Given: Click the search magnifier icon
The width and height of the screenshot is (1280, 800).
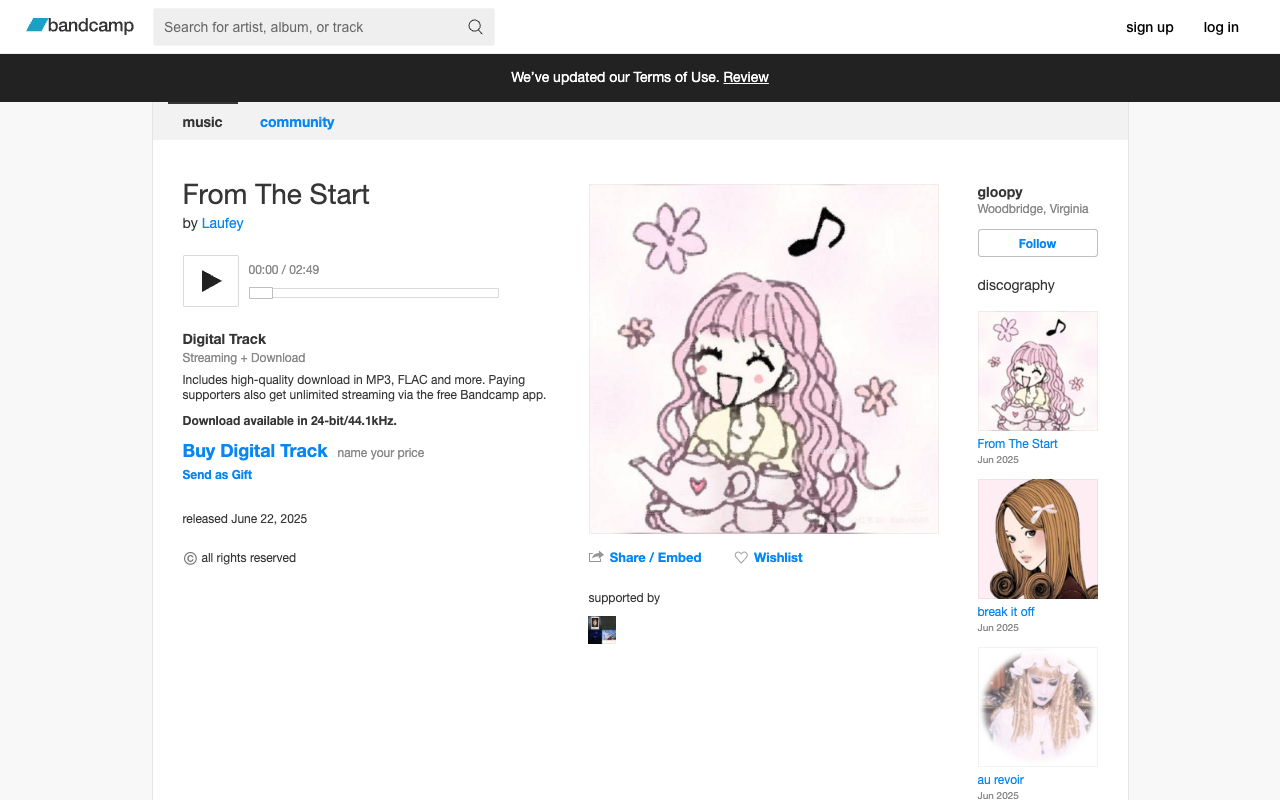Looking at the screenshot, I should click(476, 27).
